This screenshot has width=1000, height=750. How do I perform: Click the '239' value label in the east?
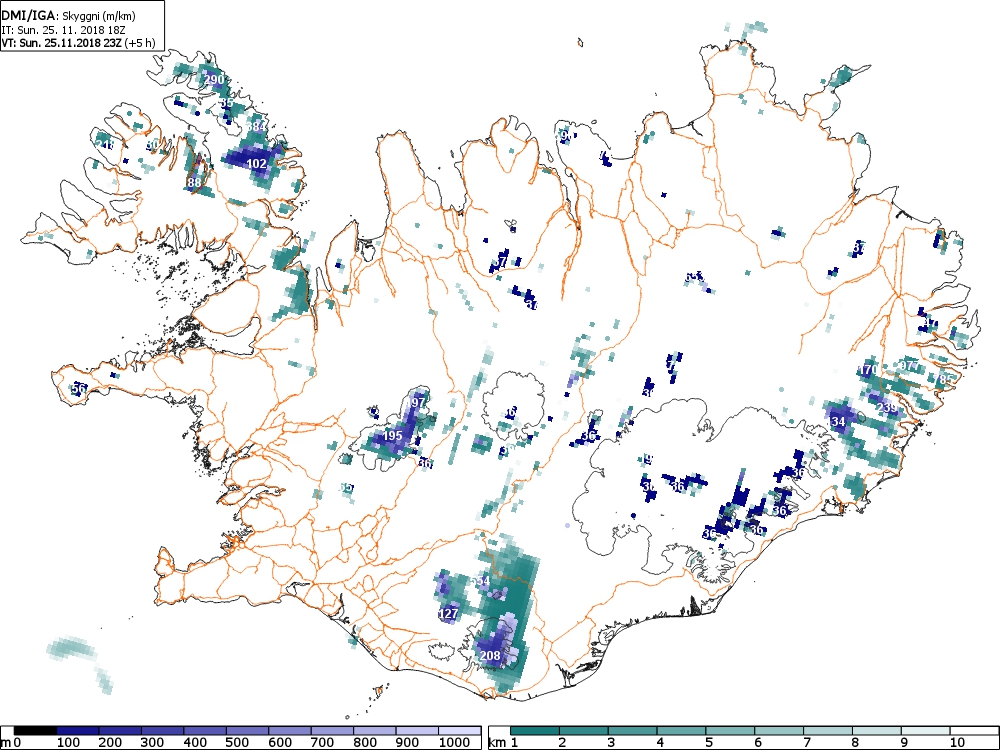click(x=886, y=408)
